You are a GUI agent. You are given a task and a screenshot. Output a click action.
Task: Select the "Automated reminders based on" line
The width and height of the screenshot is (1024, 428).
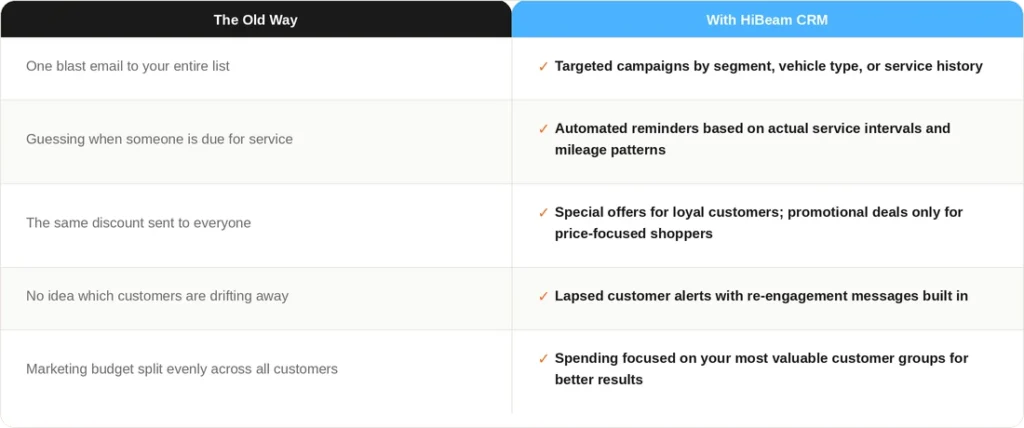coord(752,128)
